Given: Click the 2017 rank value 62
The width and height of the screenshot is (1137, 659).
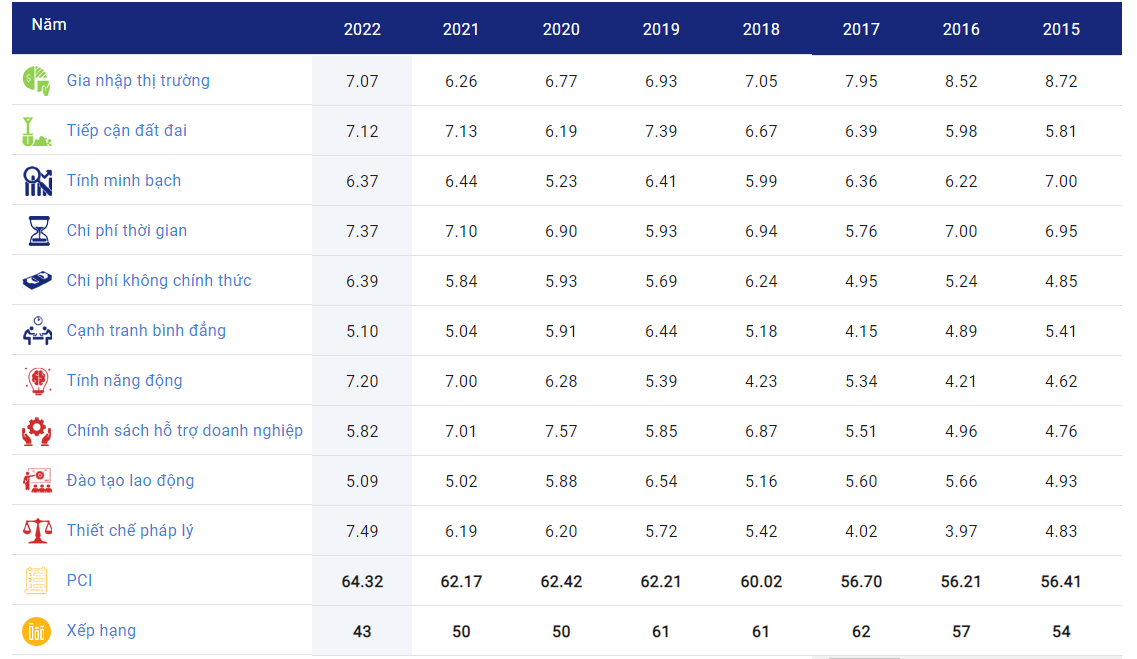Looking at the screenshot, I should tap(861, 631).
